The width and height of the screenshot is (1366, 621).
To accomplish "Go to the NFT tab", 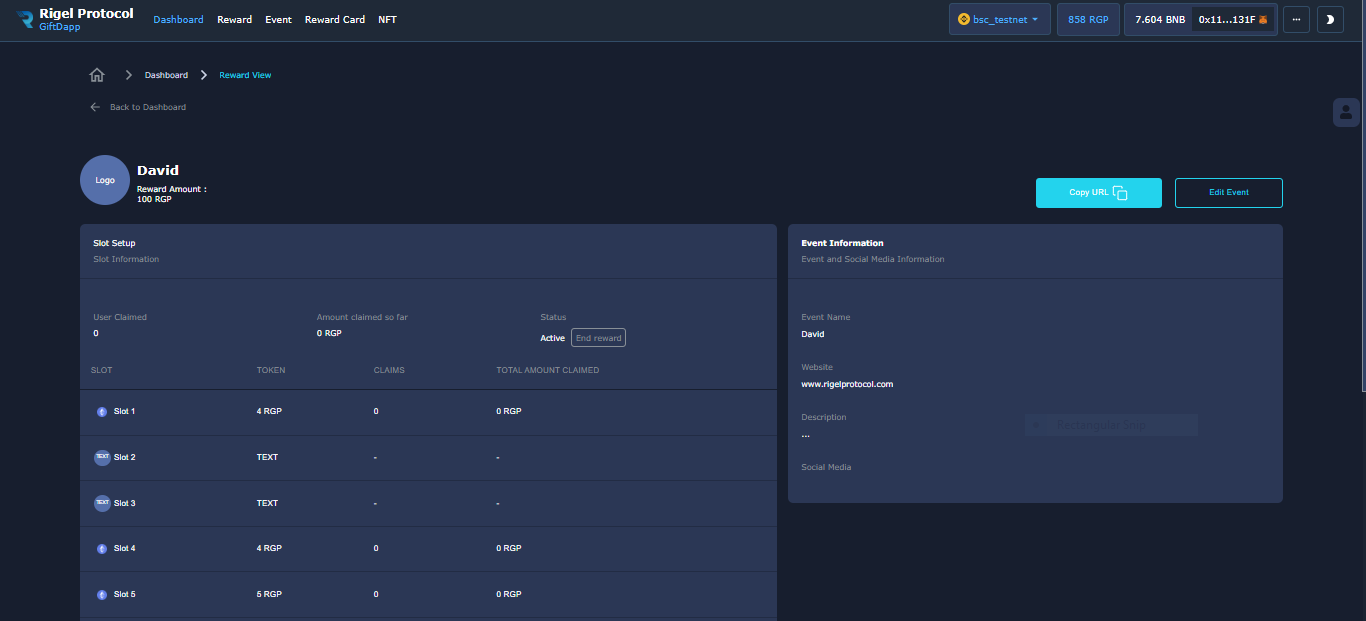I will click(x=387, y=20).
